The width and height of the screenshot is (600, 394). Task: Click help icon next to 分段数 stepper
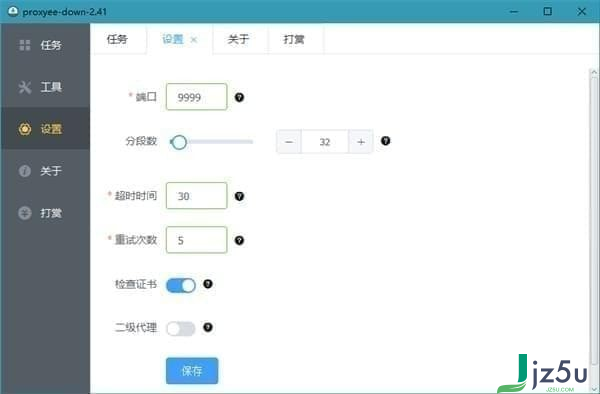pyautogui.click(x=386, y=141)
